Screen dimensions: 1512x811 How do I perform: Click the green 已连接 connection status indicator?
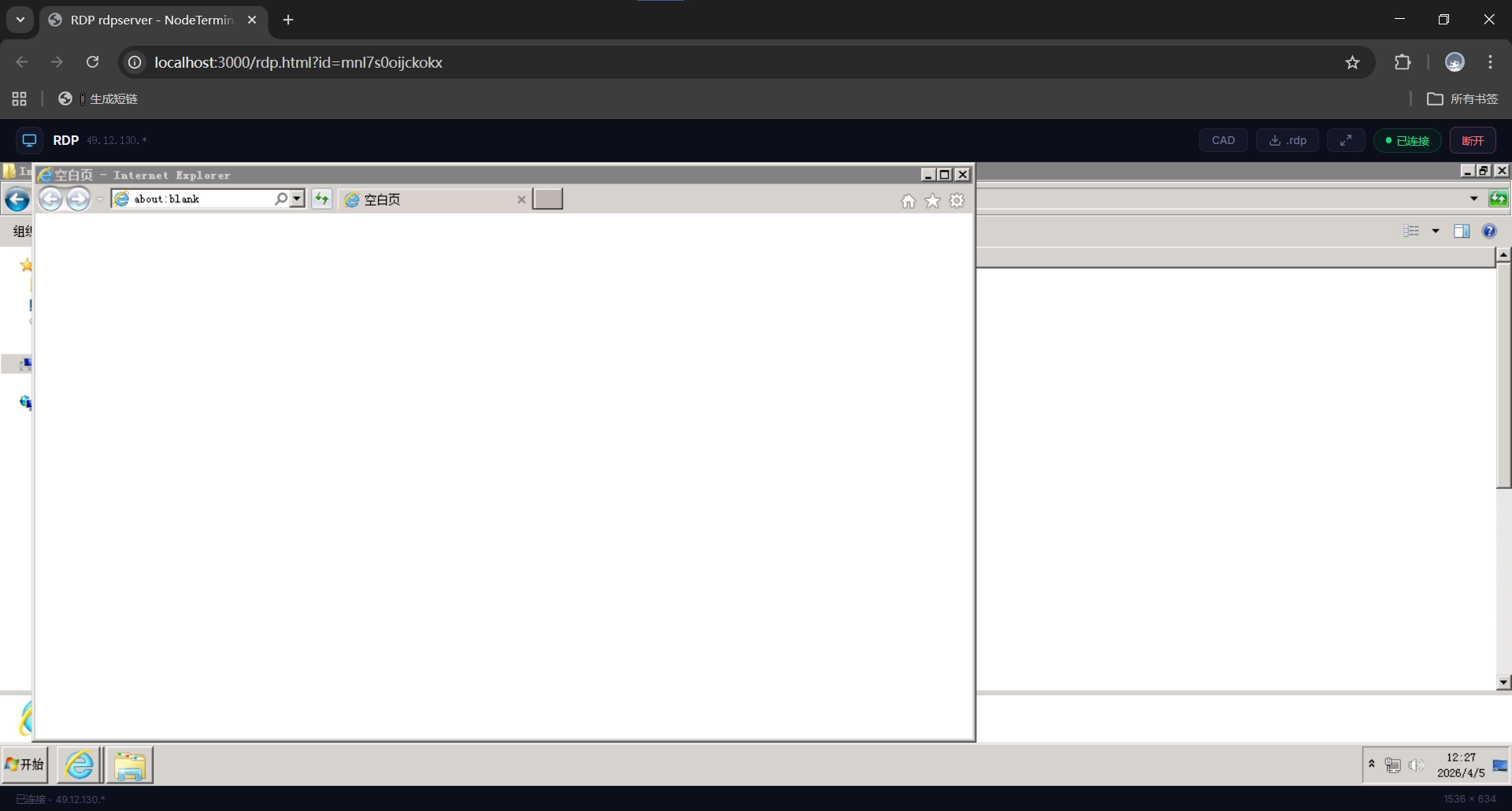(1407, 140)
